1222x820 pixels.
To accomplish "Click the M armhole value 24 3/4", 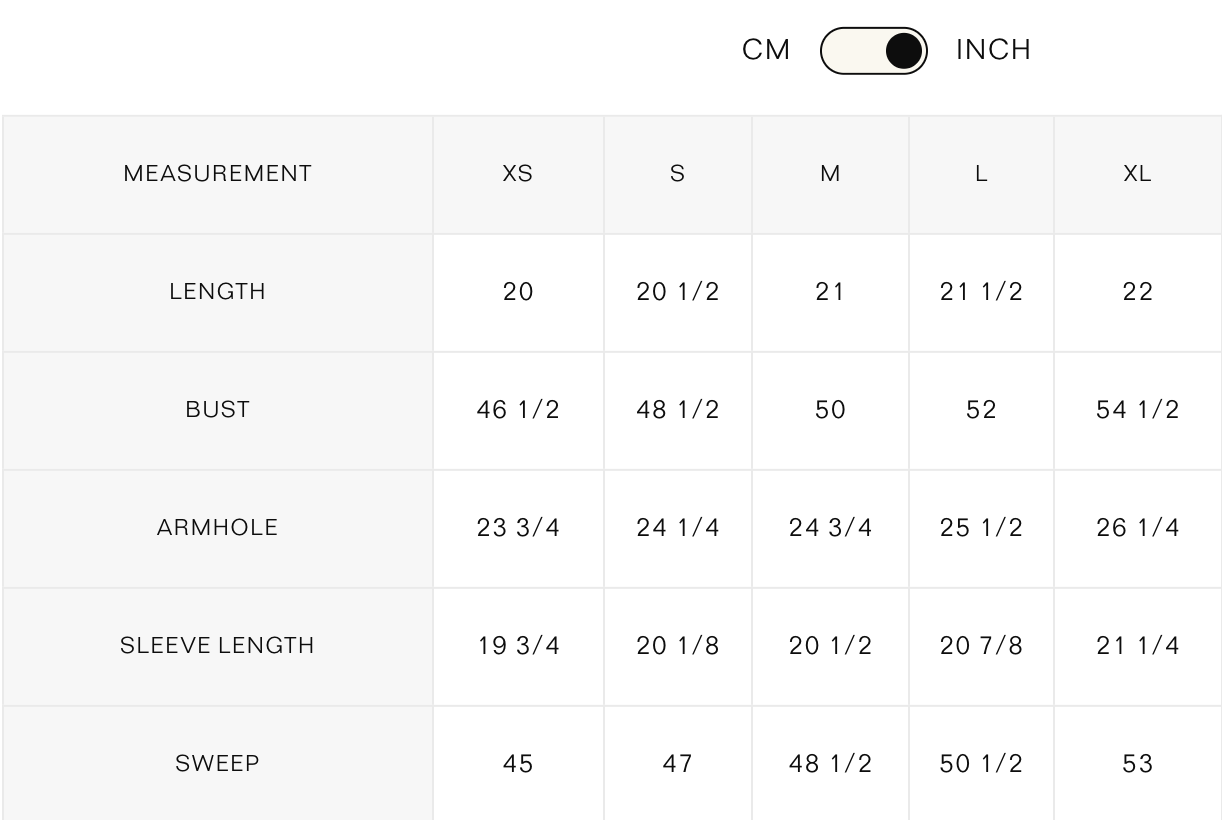I will 830,528.
